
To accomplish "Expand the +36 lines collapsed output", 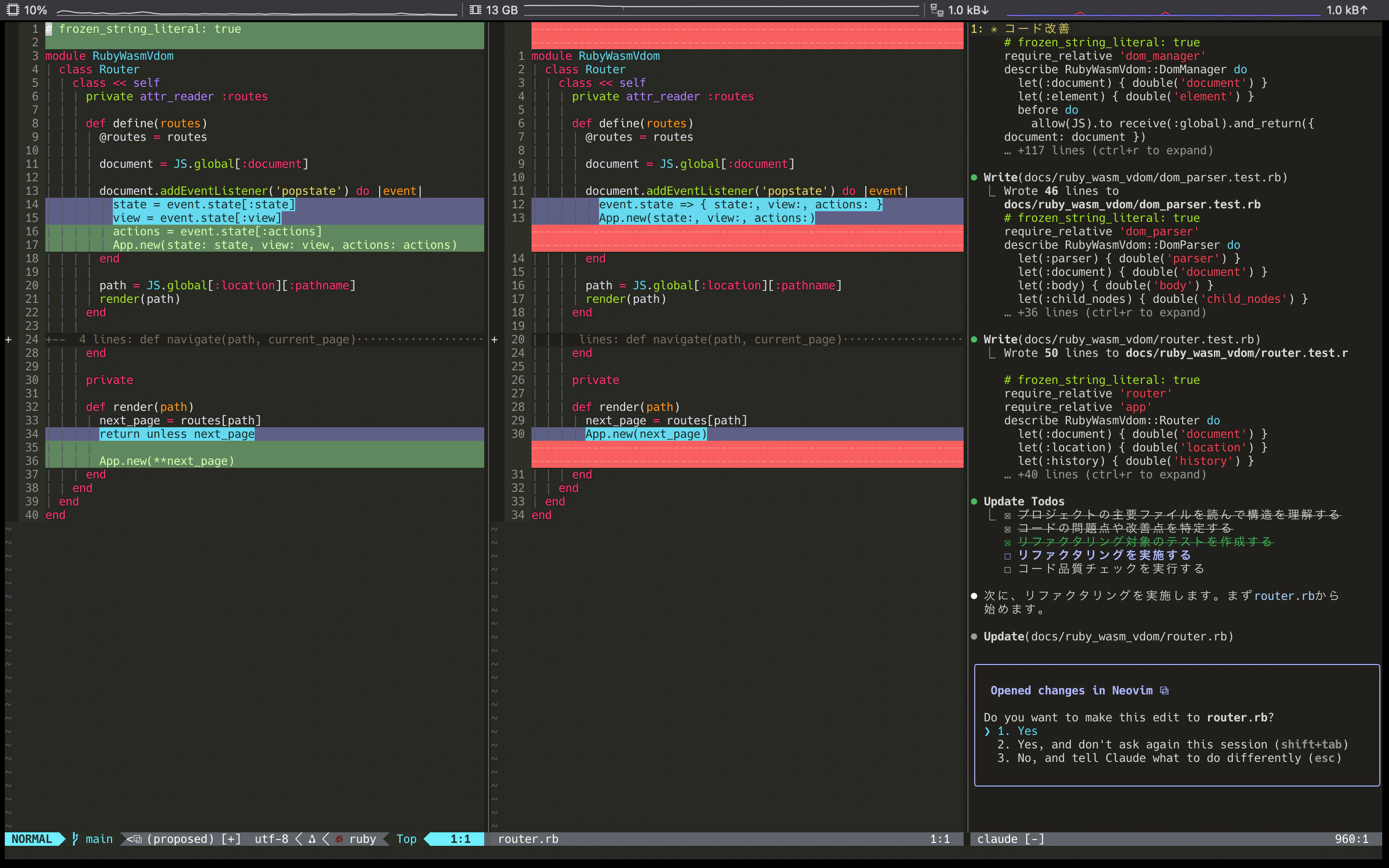I will [1105, 312].
